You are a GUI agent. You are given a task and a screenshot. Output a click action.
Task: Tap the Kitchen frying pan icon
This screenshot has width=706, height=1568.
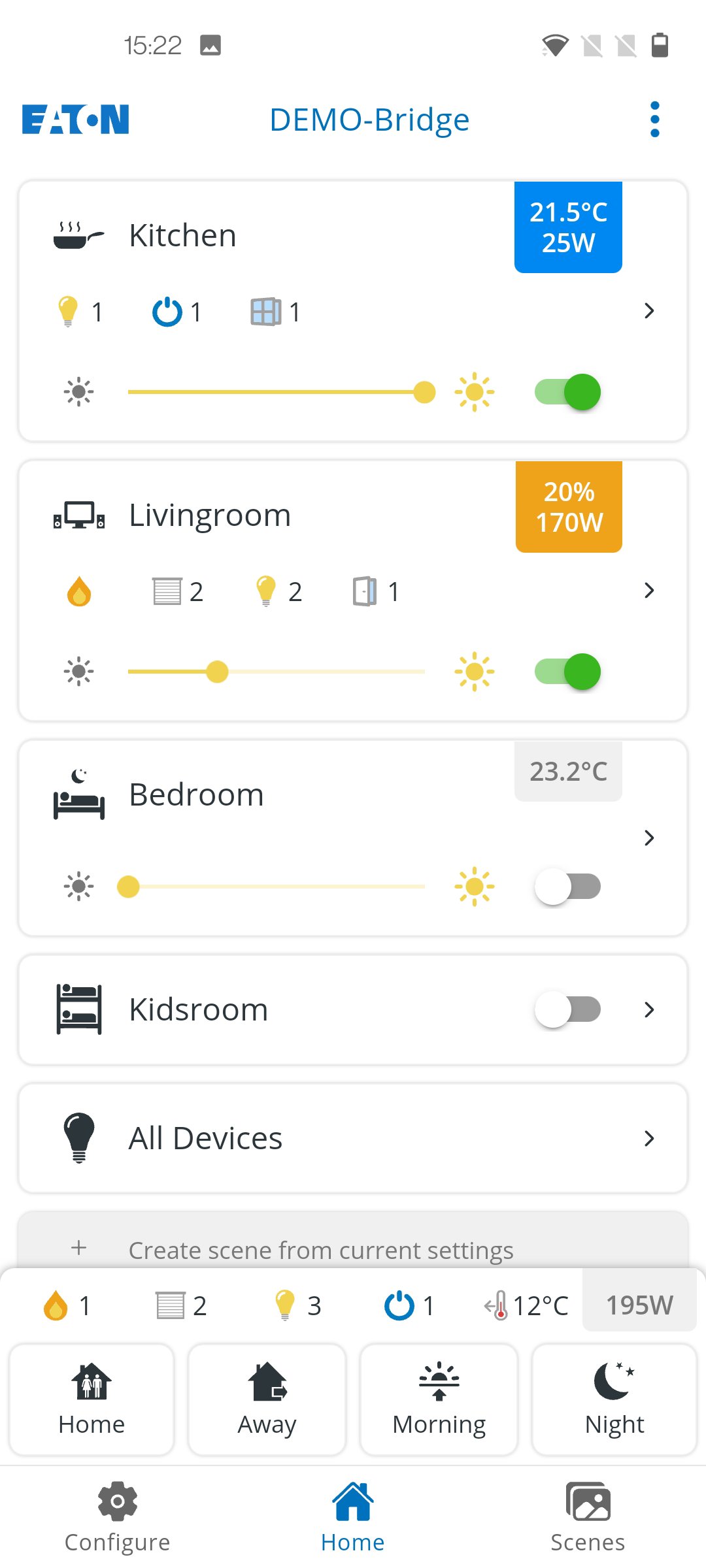[x=78, y=235]
